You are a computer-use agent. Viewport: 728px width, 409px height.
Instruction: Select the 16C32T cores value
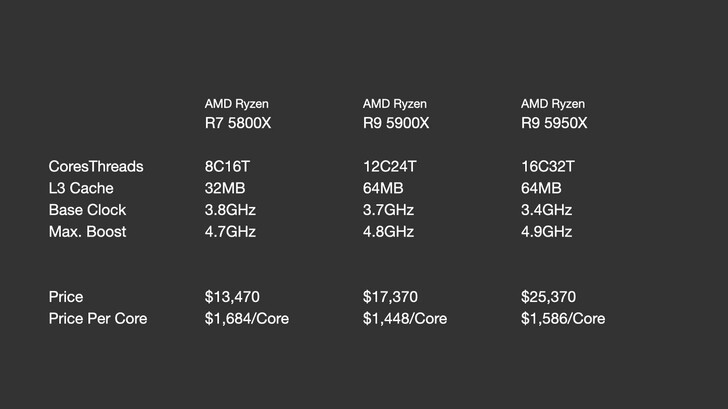[548, 166]
